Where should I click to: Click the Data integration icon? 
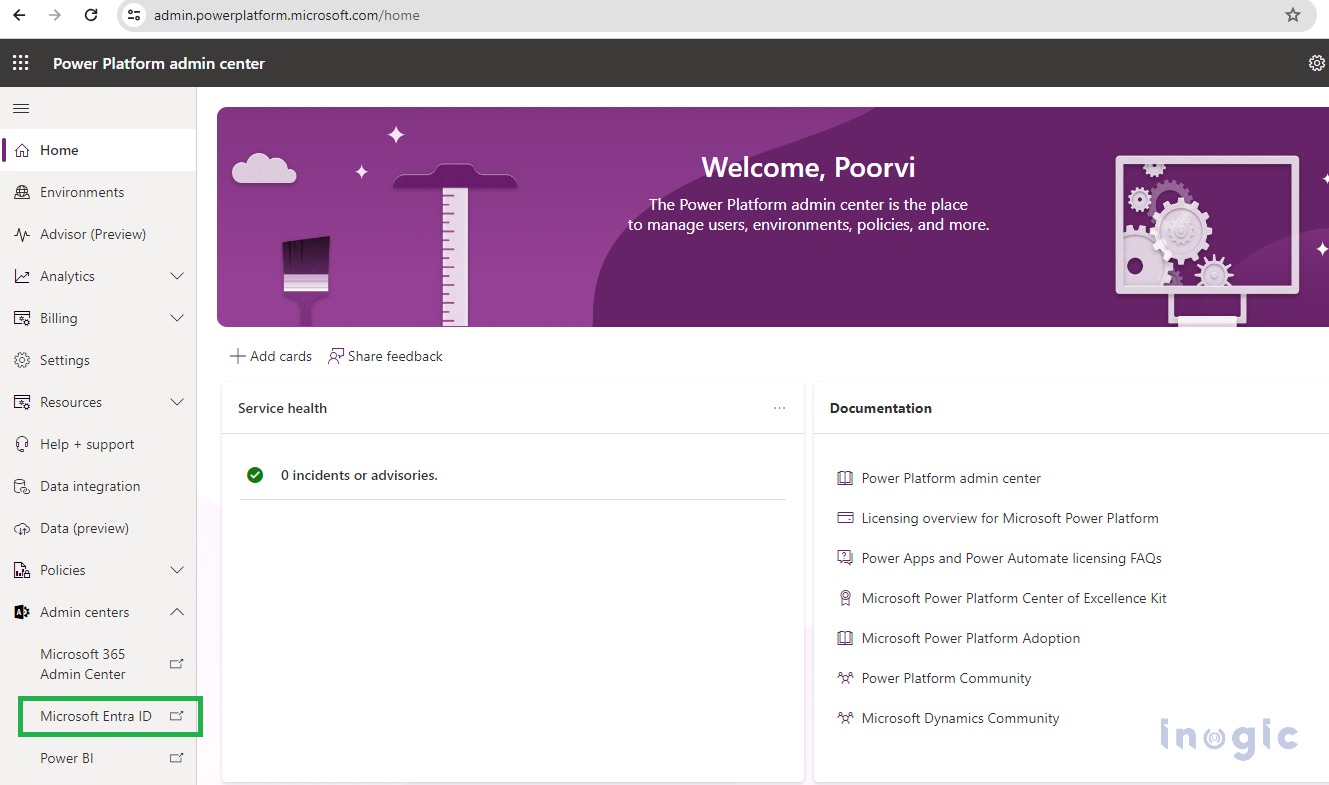[22, 486]
